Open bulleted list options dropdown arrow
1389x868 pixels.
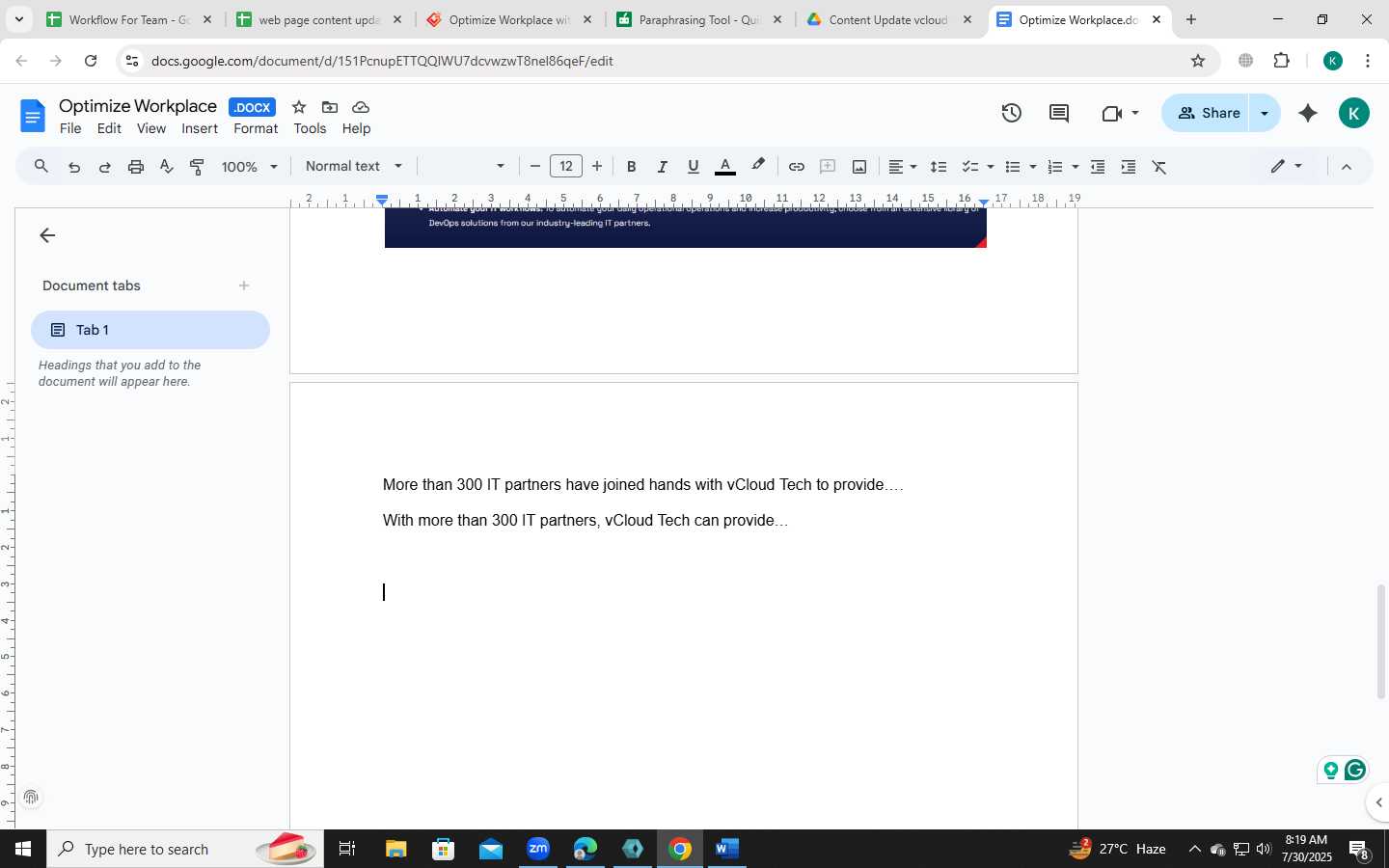point(1033,167)
